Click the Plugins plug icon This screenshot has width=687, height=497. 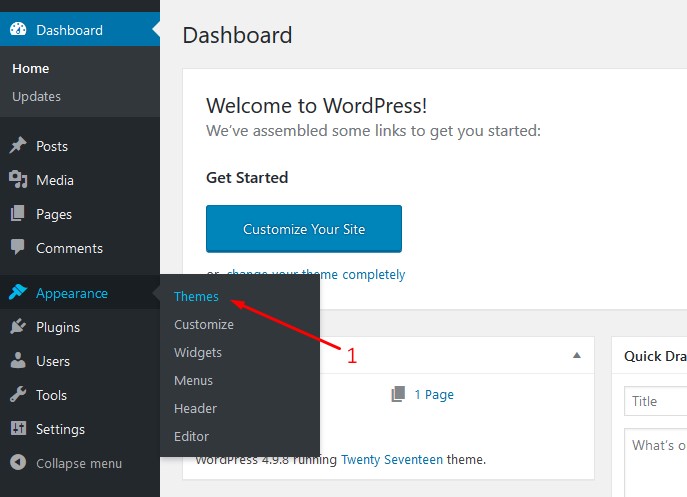click(18, 327)
